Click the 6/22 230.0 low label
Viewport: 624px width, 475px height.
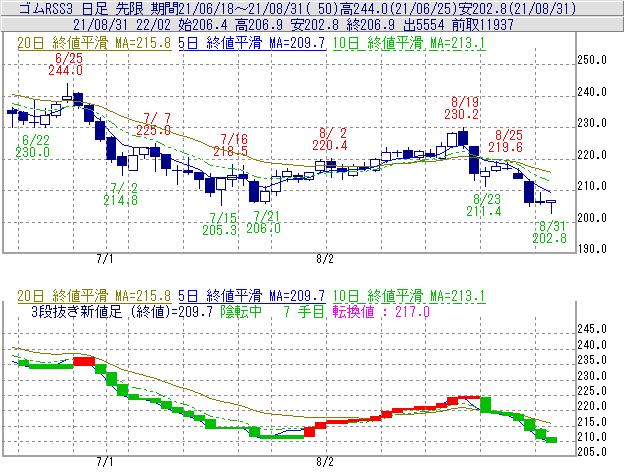[x=33, y=146]
